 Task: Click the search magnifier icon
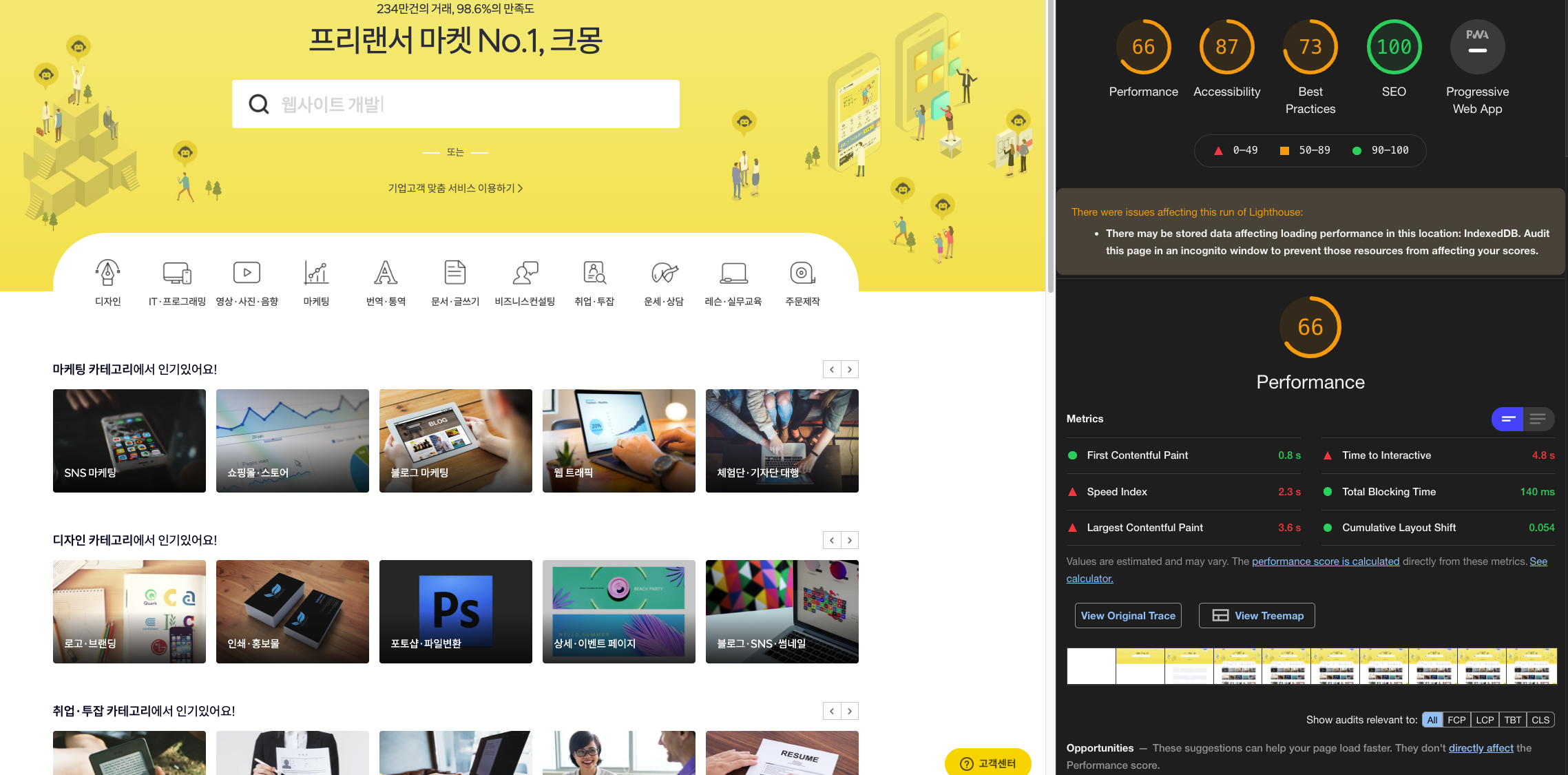point(258,104)
